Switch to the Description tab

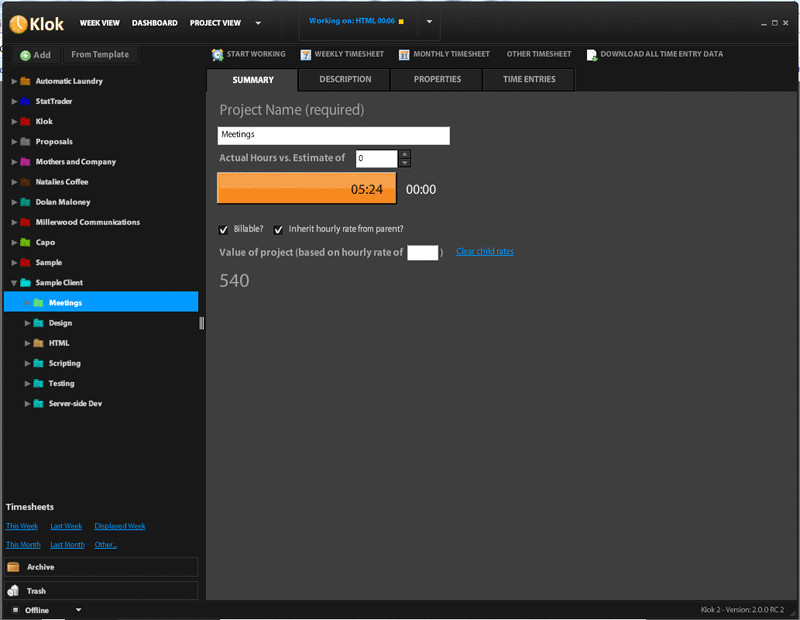(345, 80)
